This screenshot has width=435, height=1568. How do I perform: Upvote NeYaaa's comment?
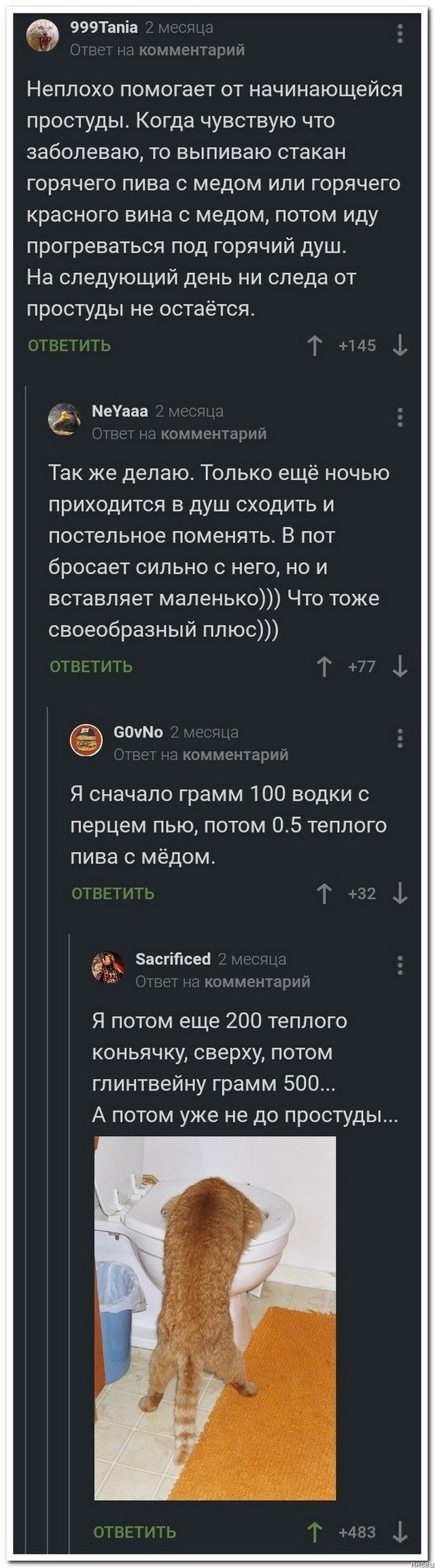(325, 667)
